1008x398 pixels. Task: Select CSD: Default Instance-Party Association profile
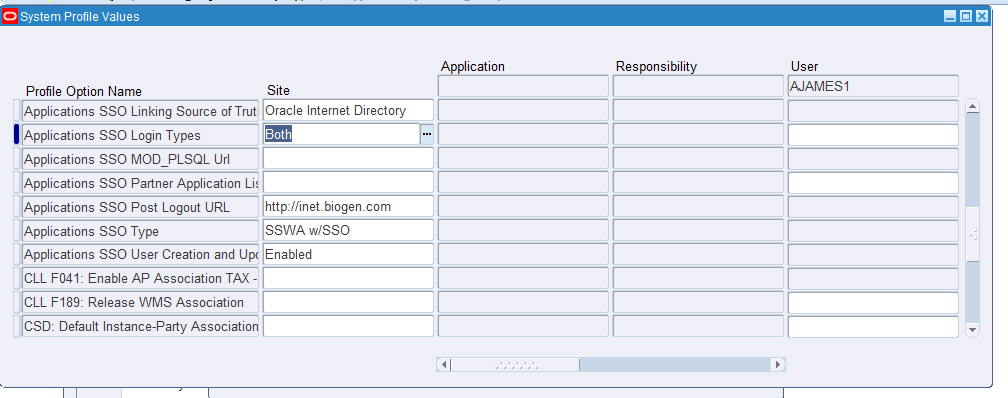[x=140, y=326]
